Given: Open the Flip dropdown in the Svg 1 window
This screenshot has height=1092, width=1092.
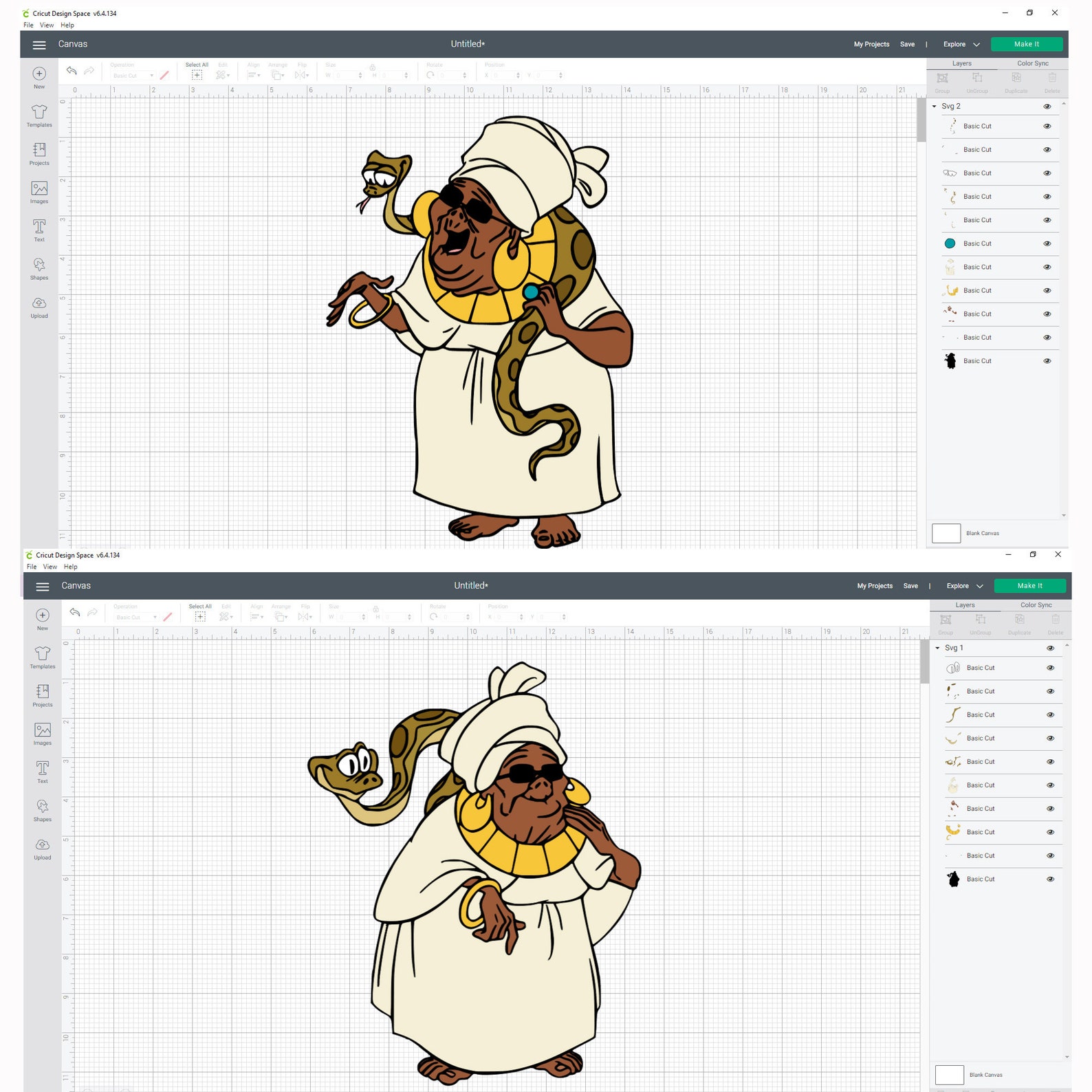Looking at the screenshot, I should pos(305,617).
